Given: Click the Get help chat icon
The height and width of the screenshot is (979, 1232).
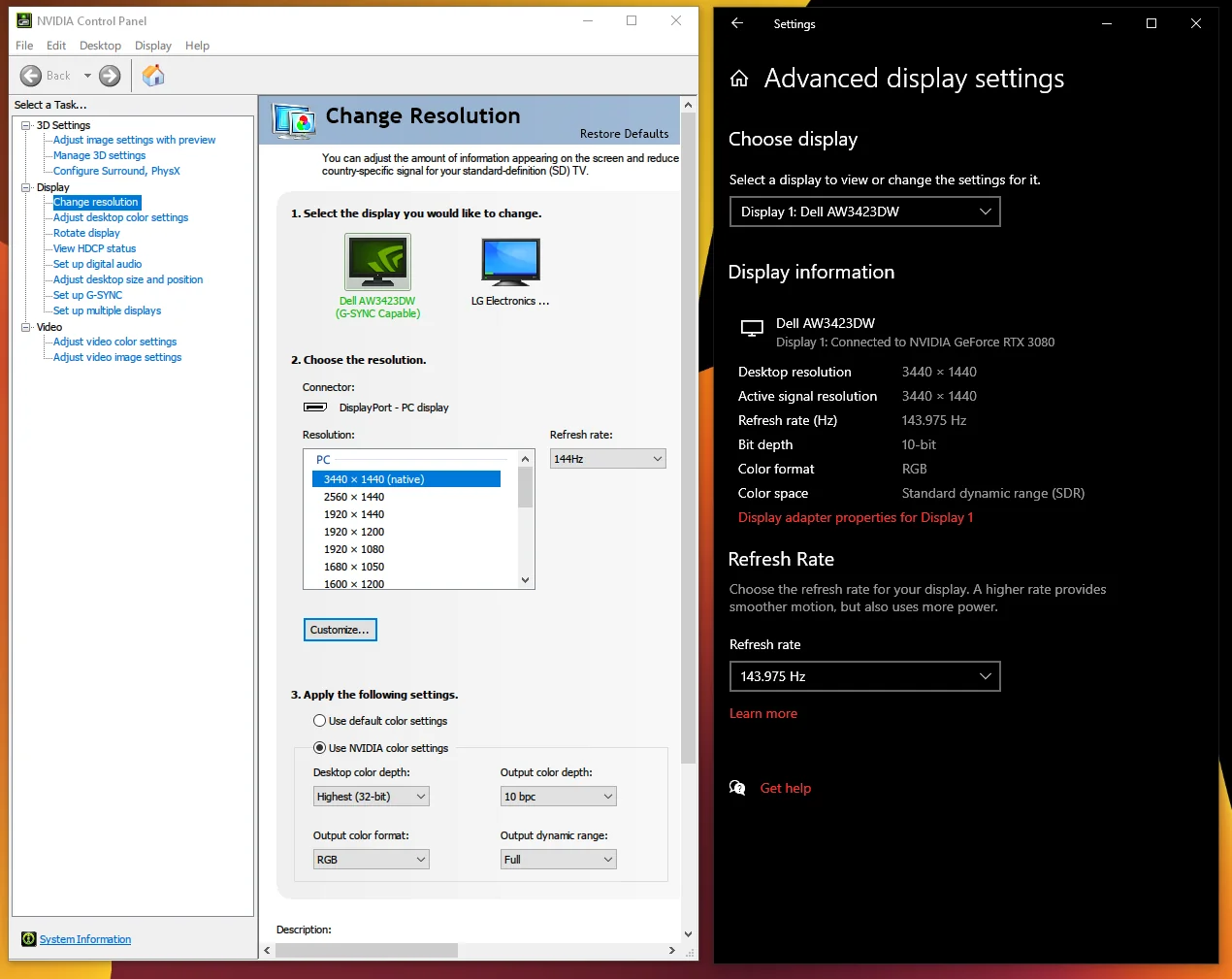Looking at the screenshot, I should pos(737,788).
